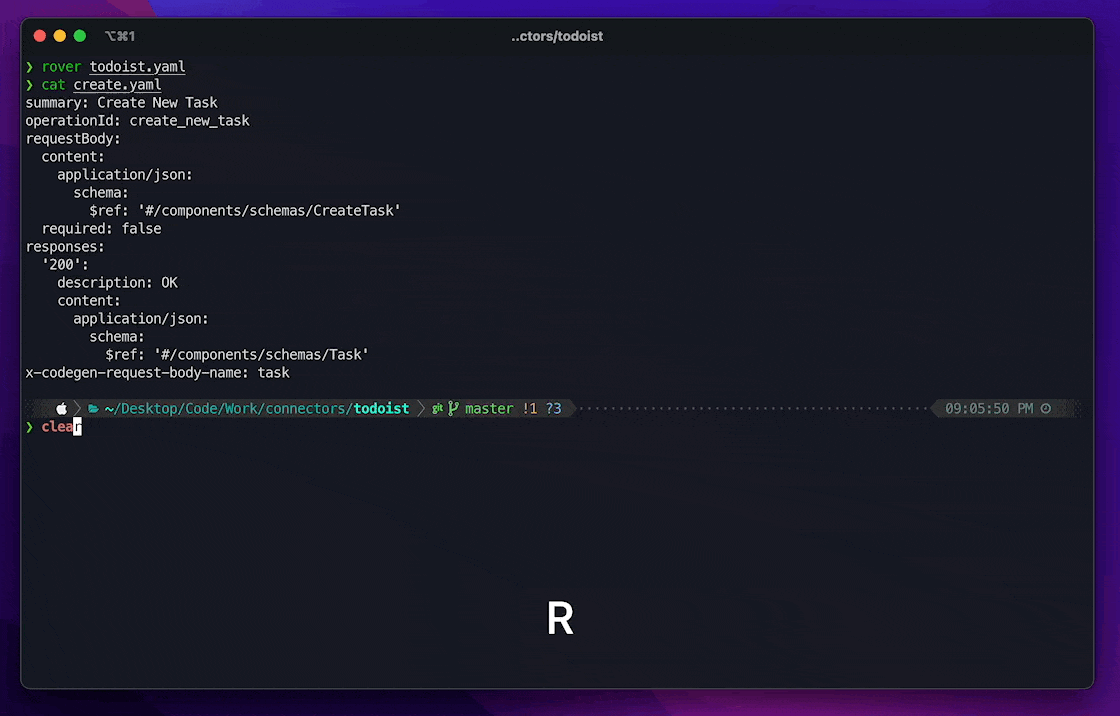Click the schemas/Task $ref line

tap(237, 355)
